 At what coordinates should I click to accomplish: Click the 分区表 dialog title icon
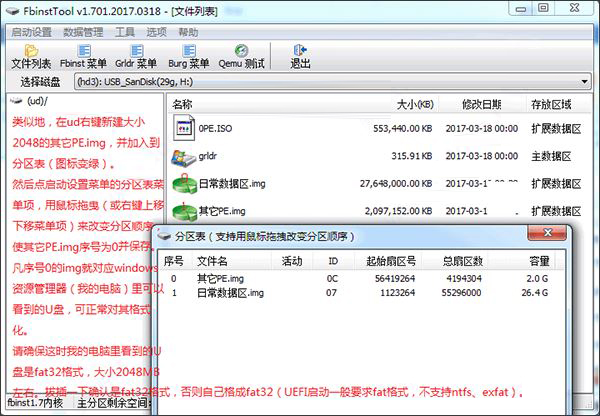(x=164, y=235)
